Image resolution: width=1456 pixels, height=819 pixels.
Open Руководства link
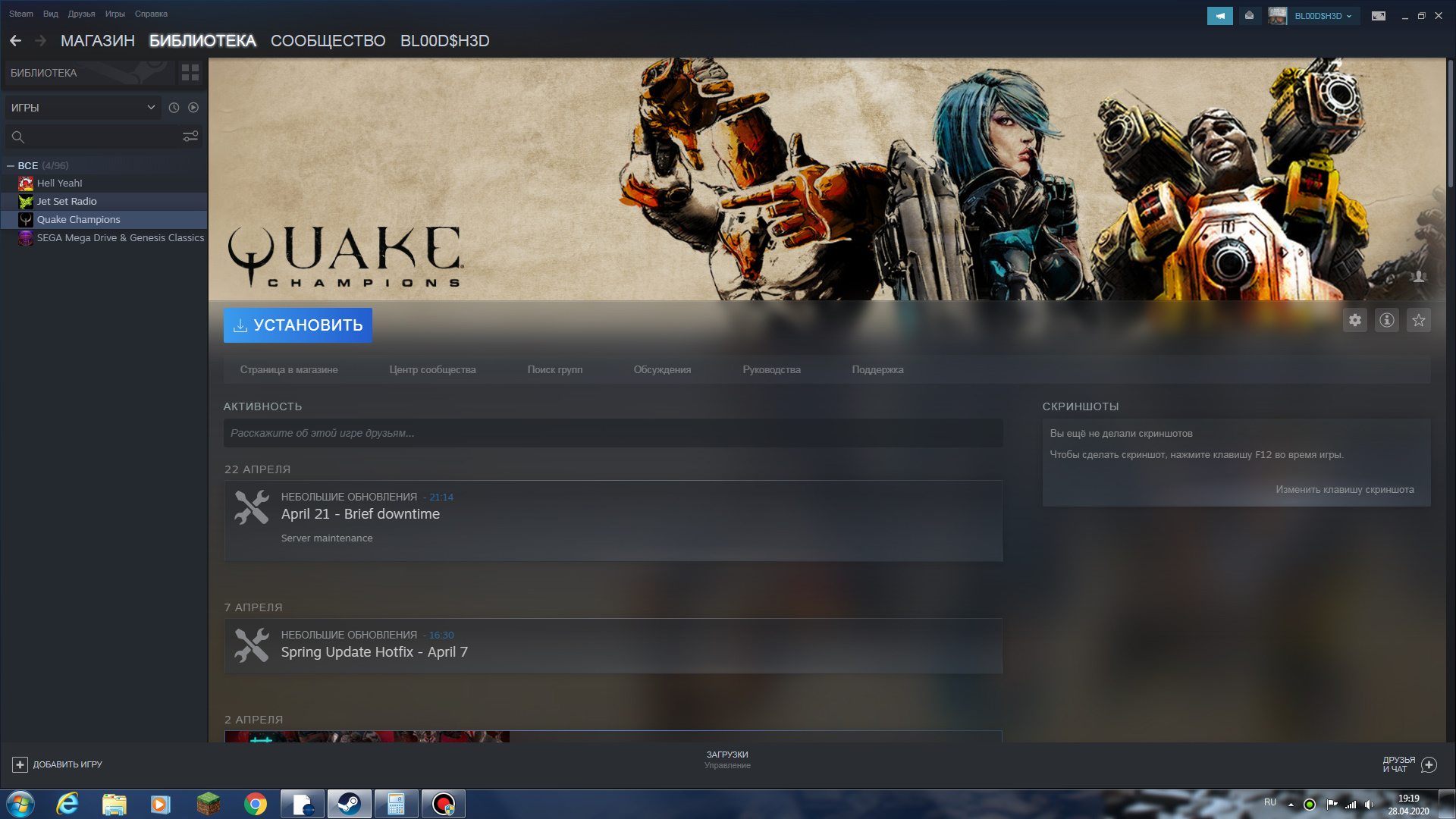(771, 370)
